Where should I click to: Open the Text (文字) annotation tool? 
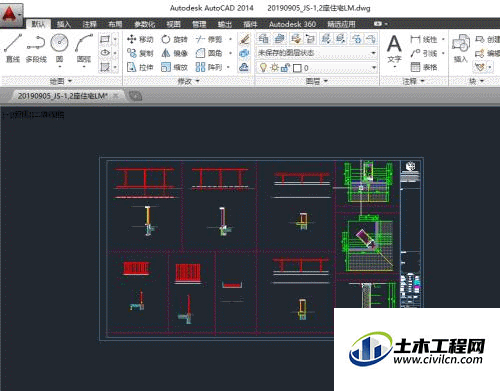pos(394,49)
